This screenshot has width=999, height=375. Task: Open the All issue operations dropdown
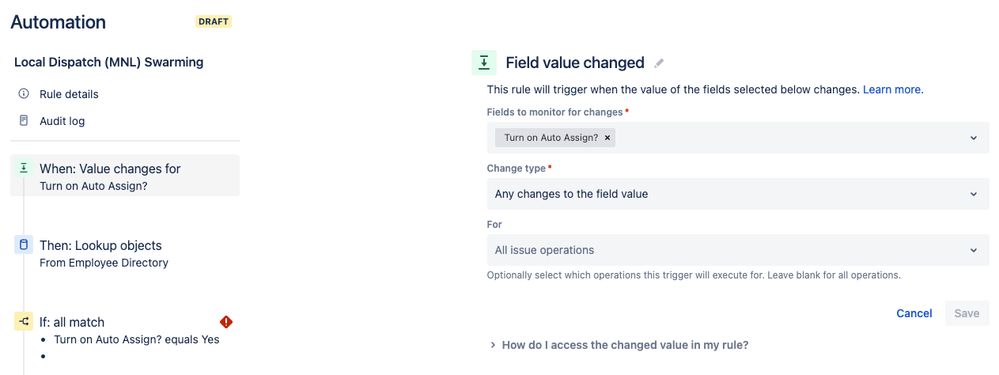[x=738, y=250]
